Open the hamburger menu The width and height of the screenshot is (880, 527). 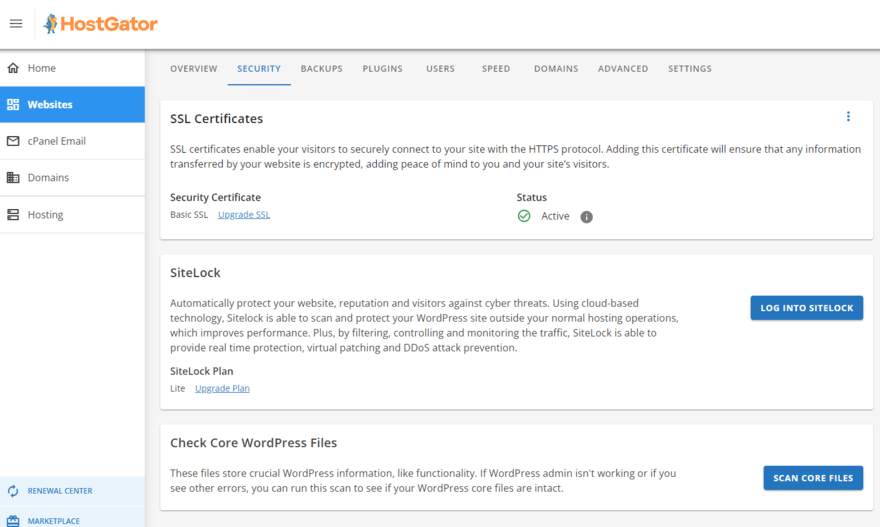(x=16, y=24)
